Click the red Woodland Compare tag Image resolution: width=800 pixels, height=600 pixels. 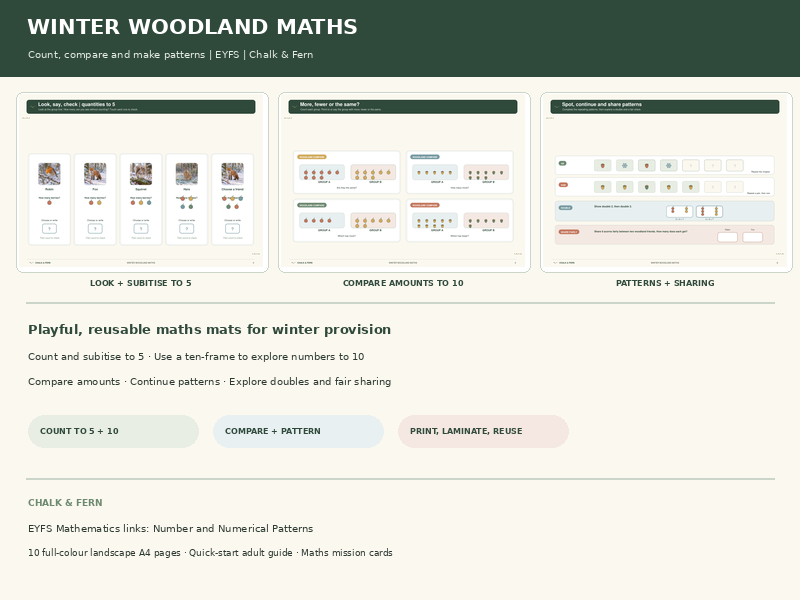coord(425,205)
